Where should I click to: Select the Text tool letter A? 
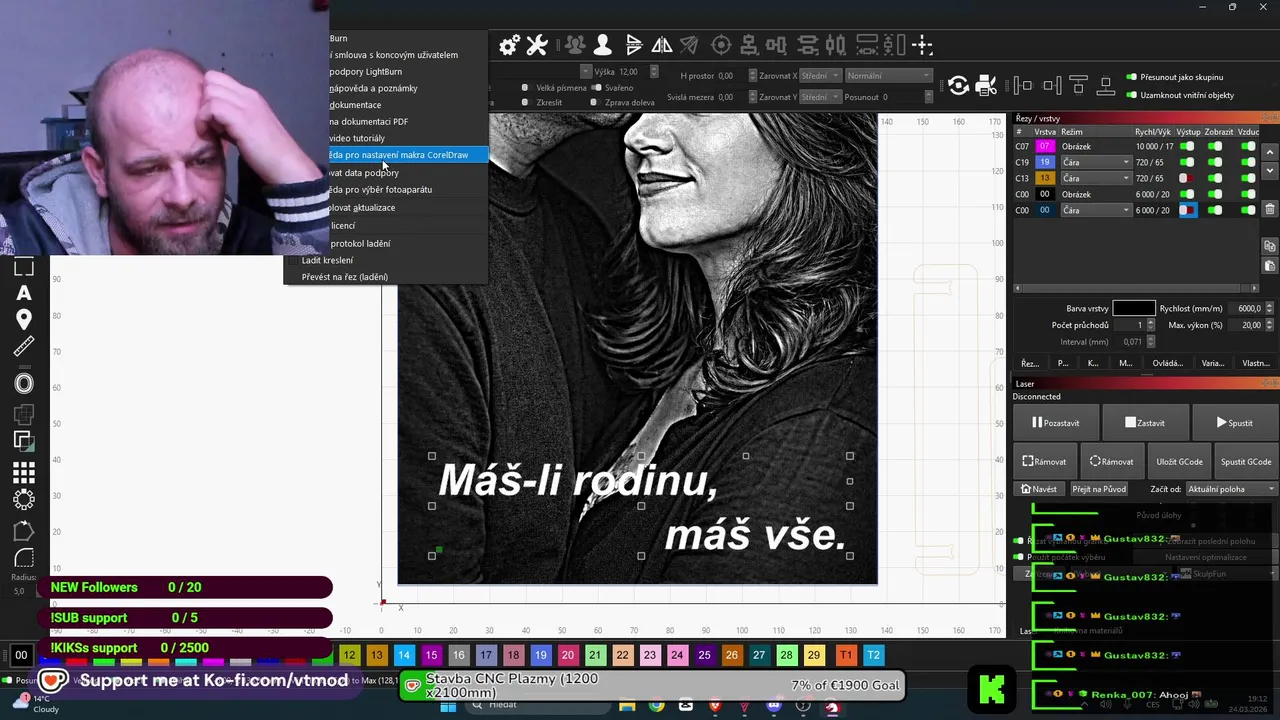(24, 293)
